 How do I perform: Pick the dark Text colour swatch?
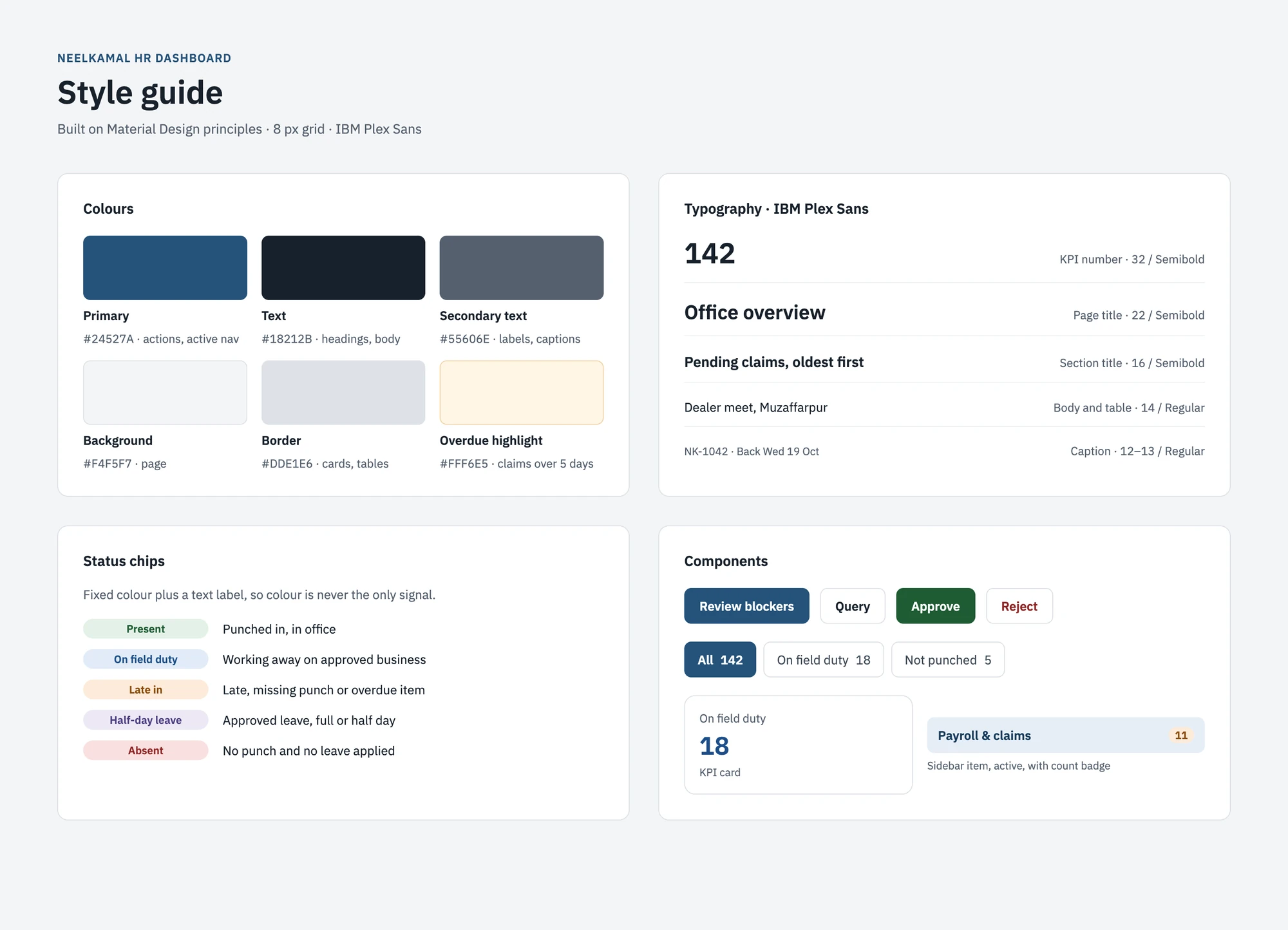(343, 268)
